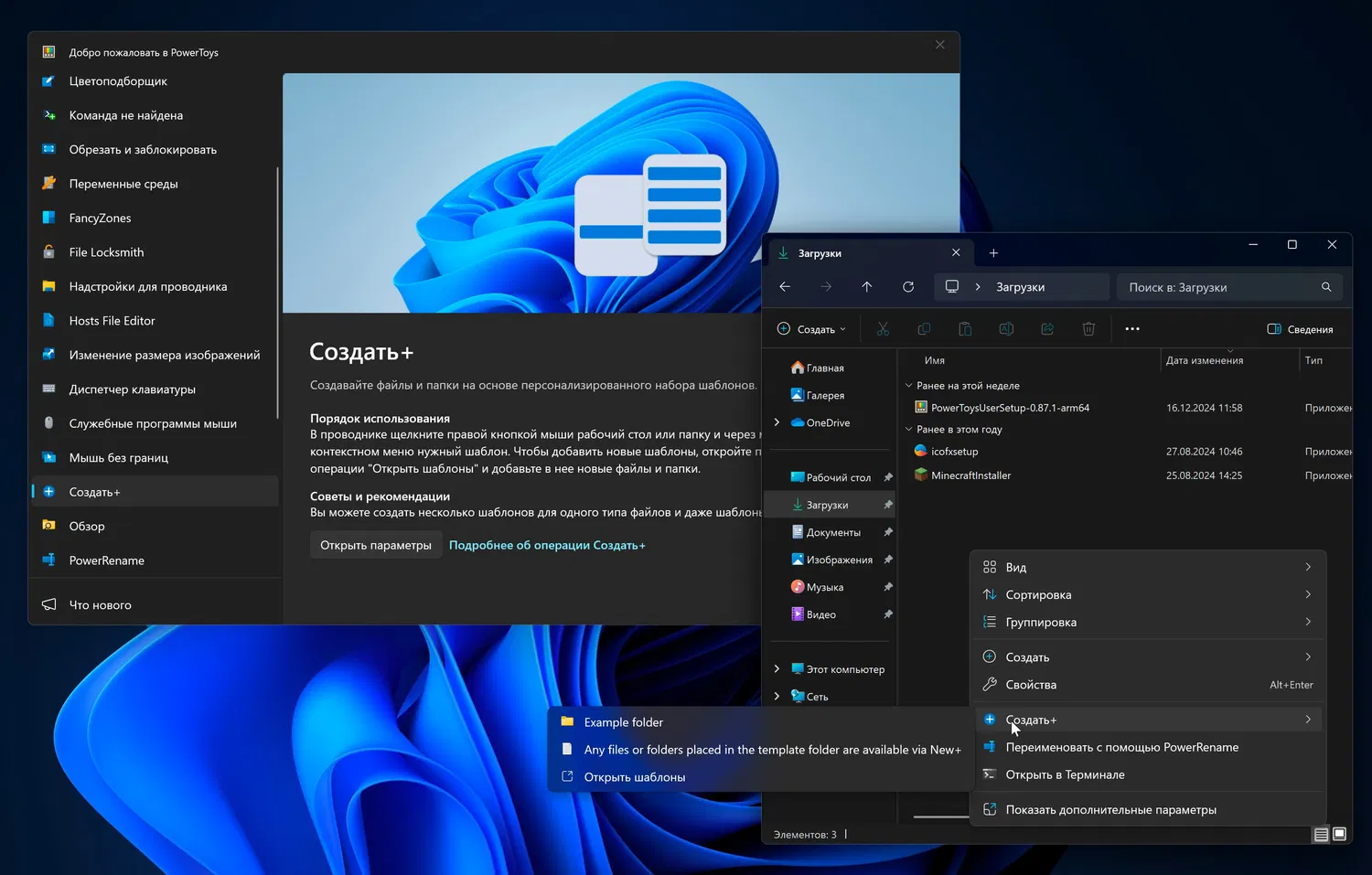Image resolution: width=1372 pixels, height=875 pixels.
Task: Open the three-dots More menu in Explorer toolbar
Action: 1132,329
